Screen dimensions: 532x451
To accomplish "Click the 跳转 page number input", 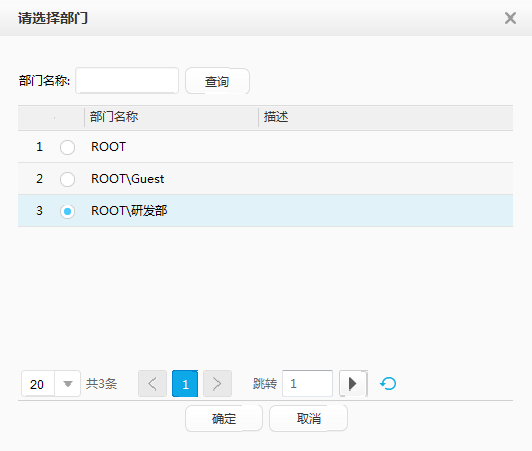I will pos(307,383).
